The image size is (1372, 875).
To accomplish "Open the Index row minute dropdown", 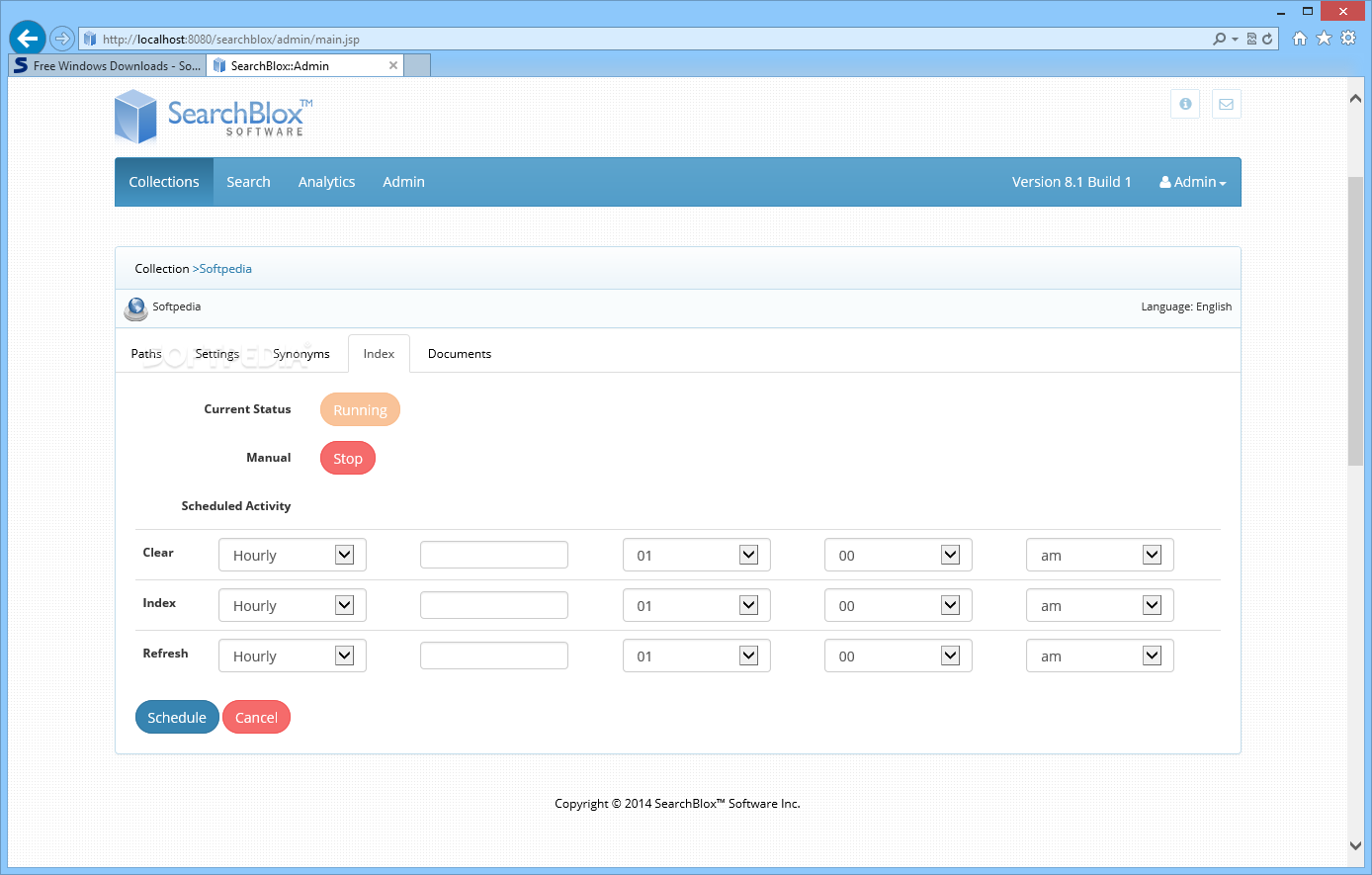I will pos(899,605).
